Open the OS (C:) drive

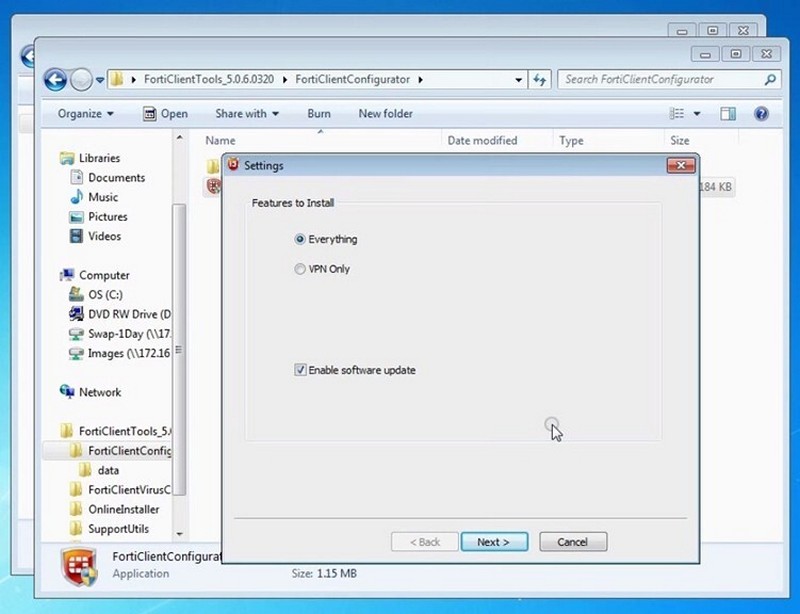[105, 295]
